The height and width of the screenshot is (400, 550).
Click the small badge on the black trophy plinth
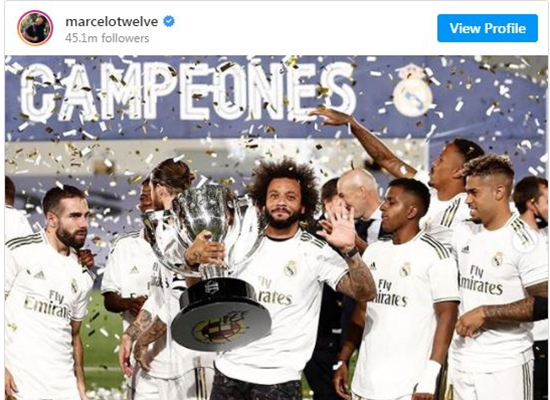click(x=212, y=287)
